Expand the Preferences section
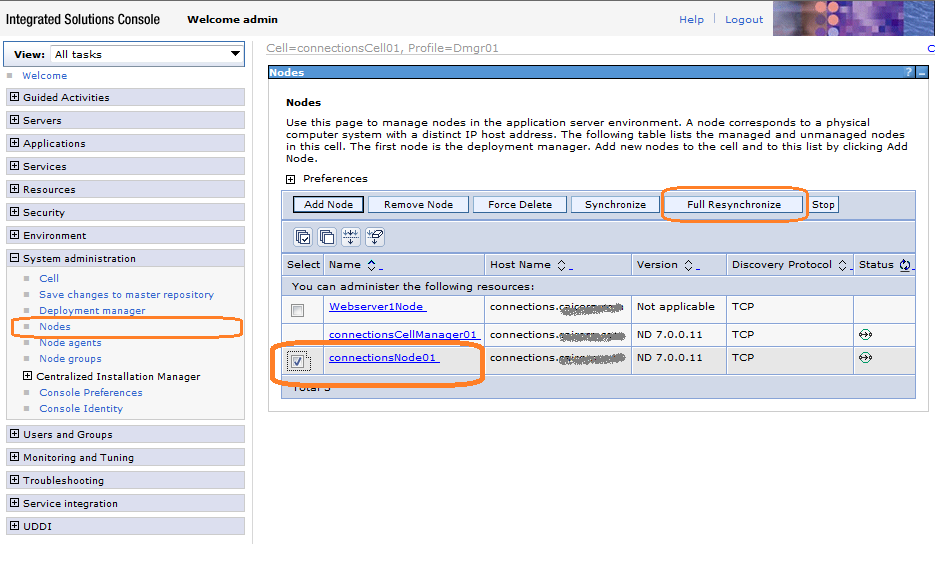Viewport: 935px width, 569px height. click(x=290, y=179)
